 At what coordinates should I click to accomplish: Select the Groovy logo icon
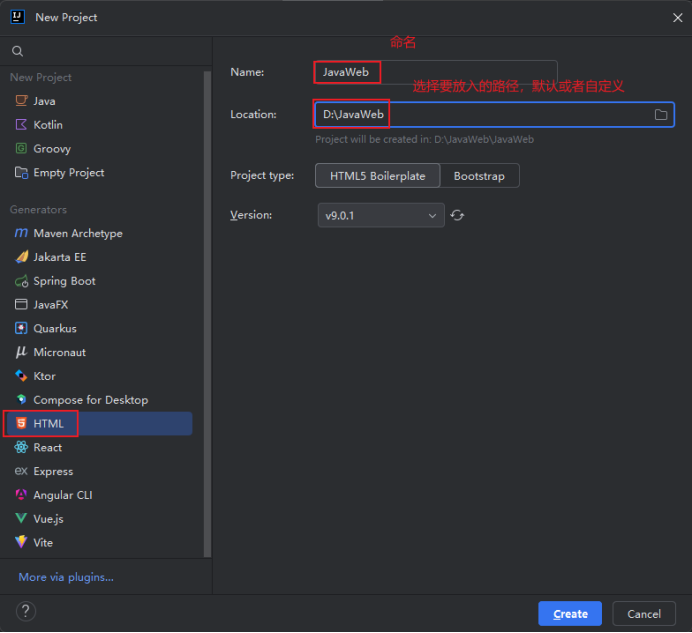[x=21, y=148]
